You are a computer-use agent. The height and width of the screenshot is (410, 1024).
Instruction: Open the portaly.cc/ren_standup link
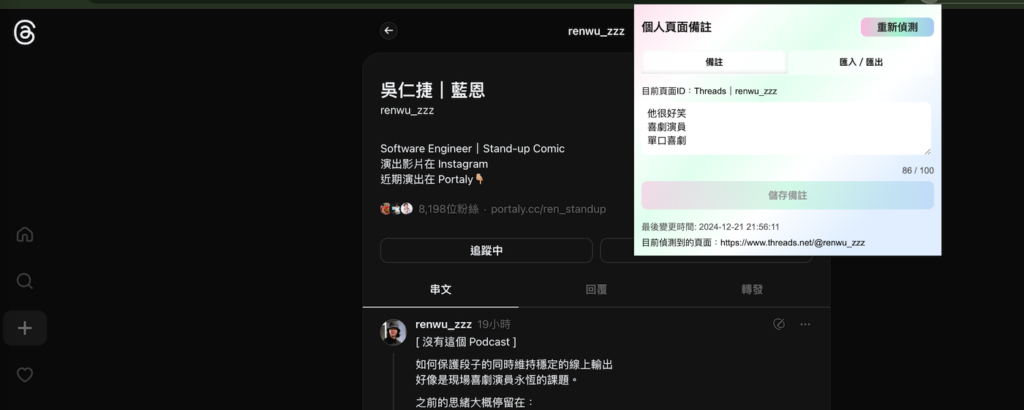pos(549,209)
